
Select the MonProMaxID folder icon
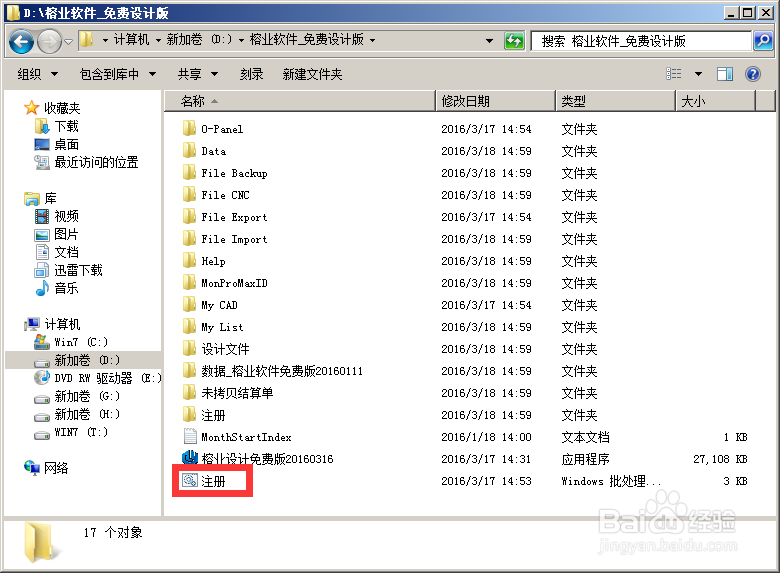pos(189,283)
